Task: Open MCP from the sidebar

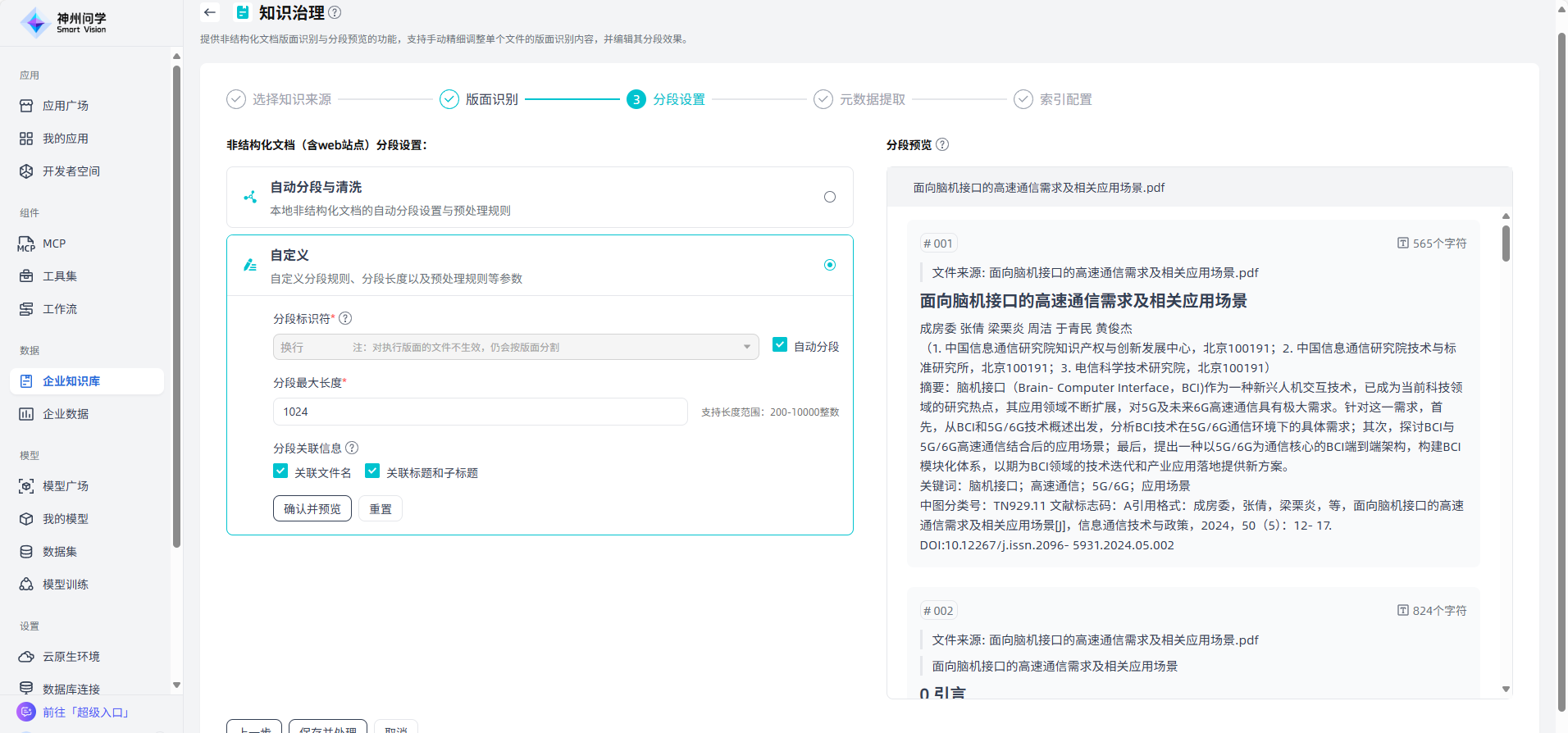Action: [54, 244]
